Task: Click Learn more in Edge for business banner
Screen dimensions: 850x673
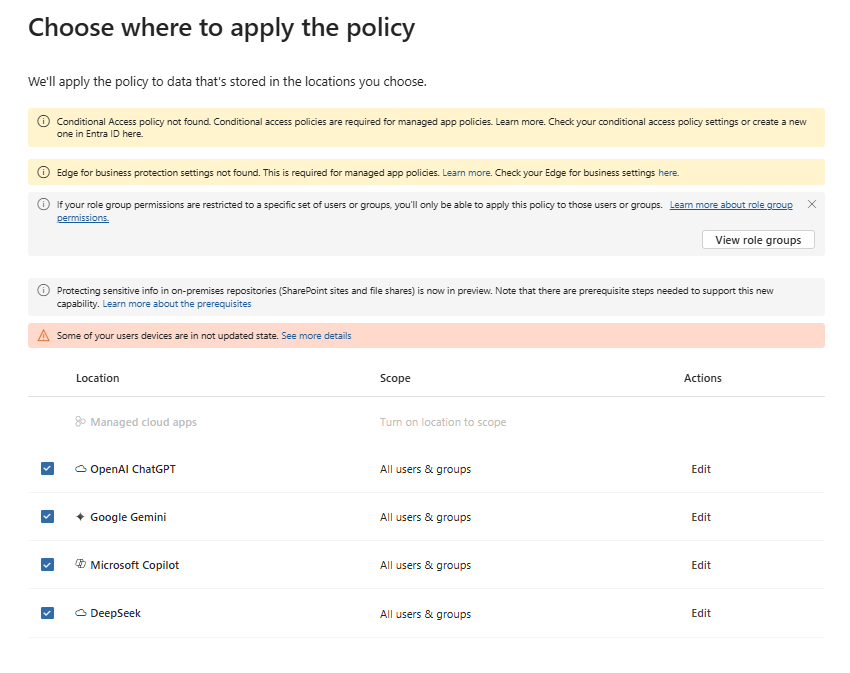Action: [x=467, y=172]
